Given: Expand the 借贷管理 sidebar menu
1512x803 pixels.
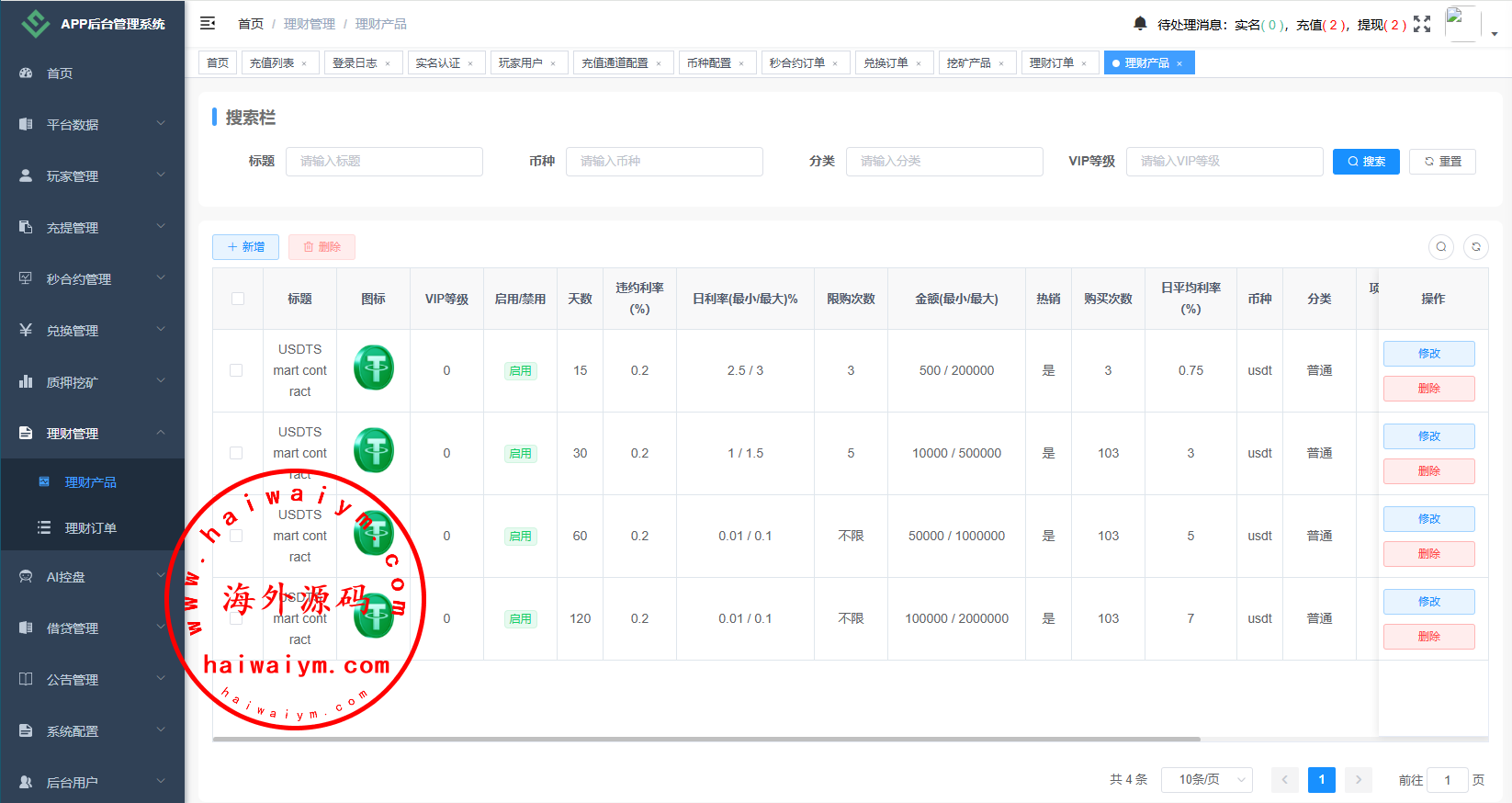Looking at the screenshot, I should click(92, 628).
